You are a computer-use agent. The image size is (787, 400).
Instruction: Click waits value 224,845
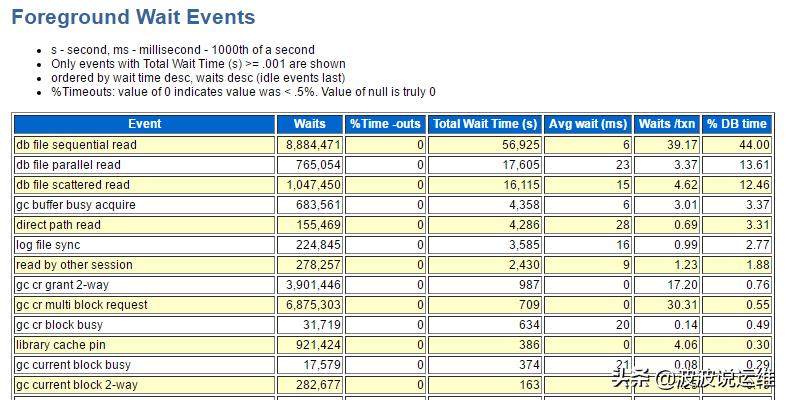point(318,245)
